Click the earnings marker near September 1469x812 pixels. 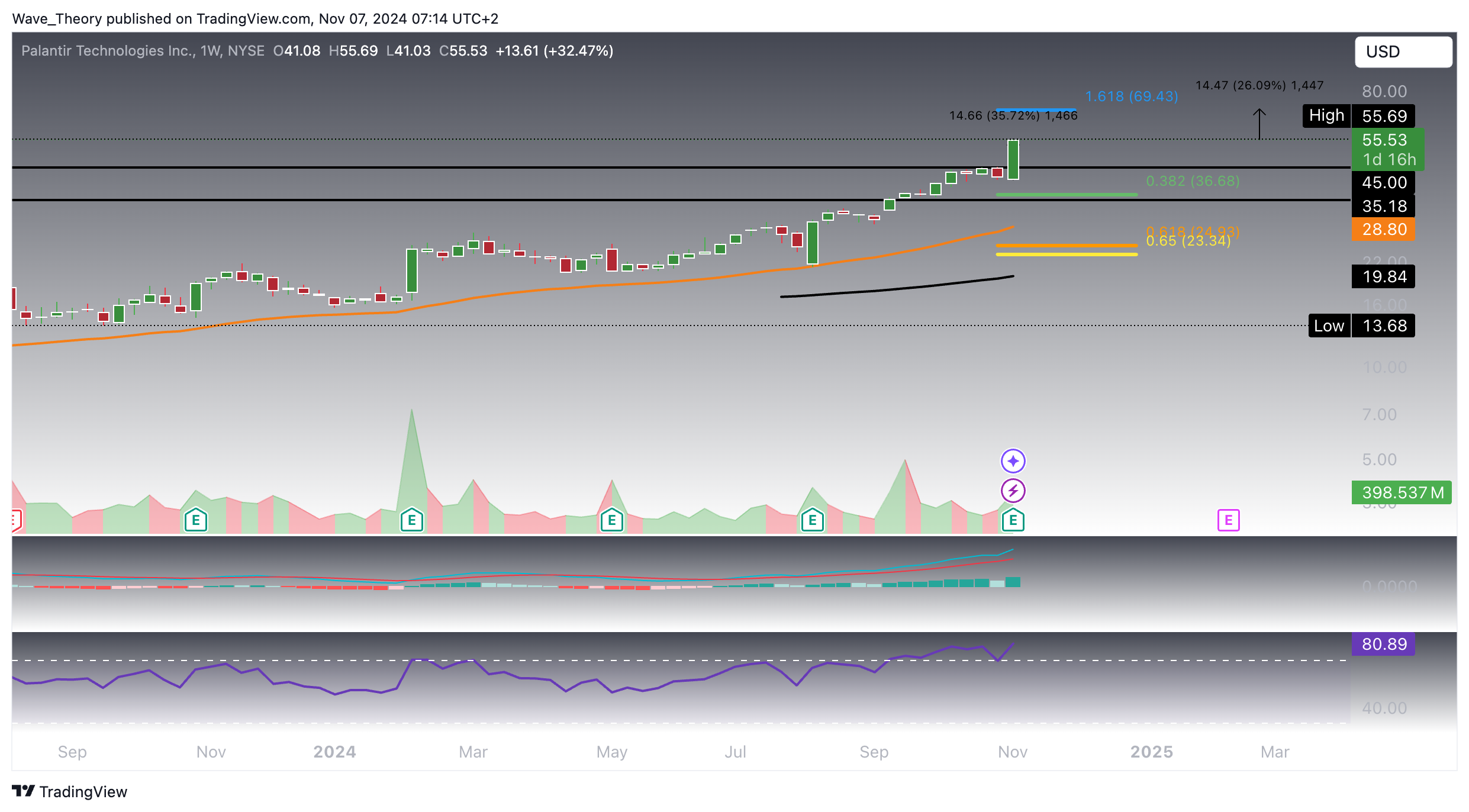coord(812,520)
